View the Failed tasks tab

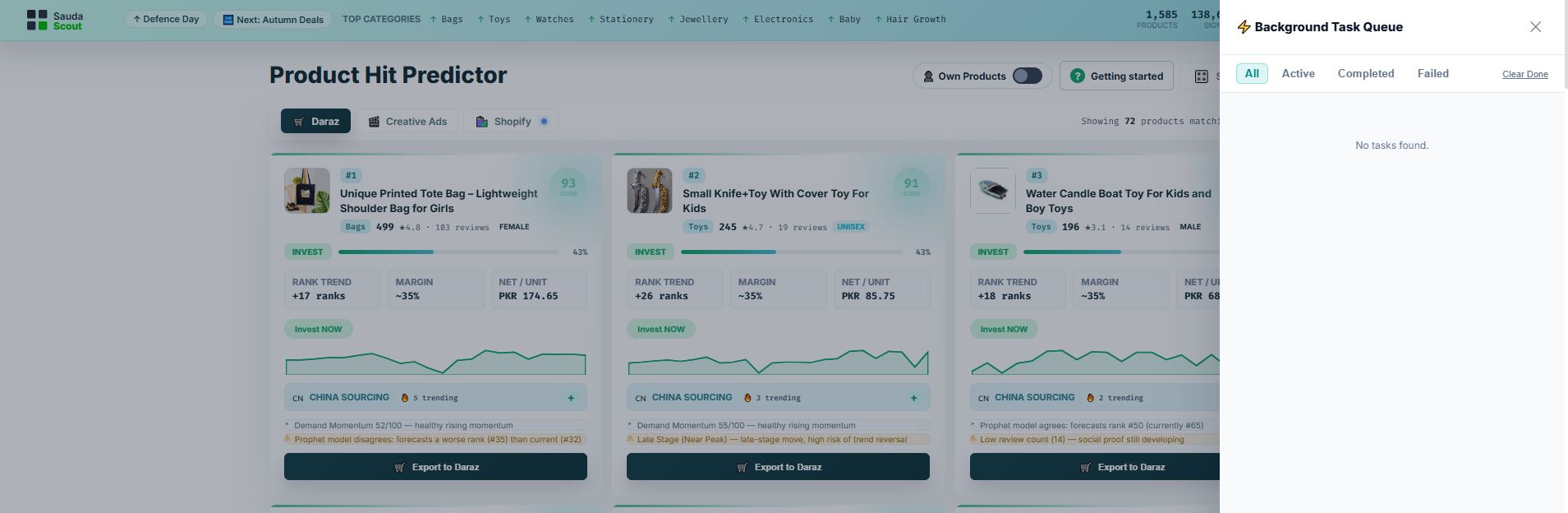point(1432,73)
